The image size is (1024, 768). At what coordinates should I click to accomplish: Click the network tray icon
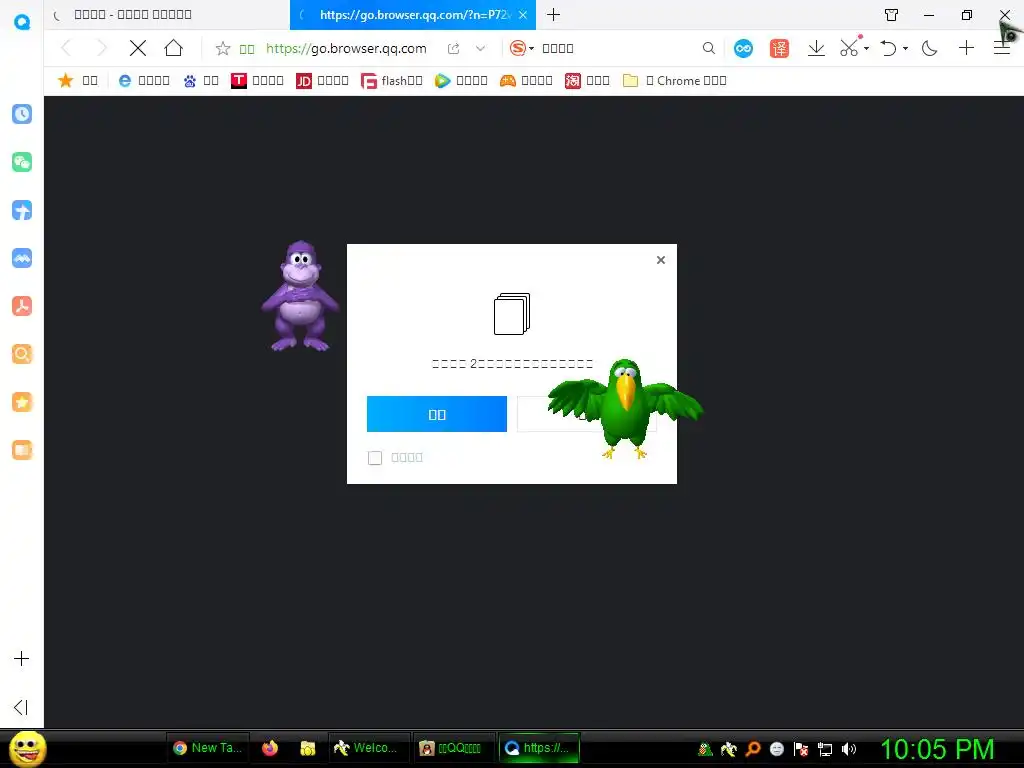[x=825, y=749]
